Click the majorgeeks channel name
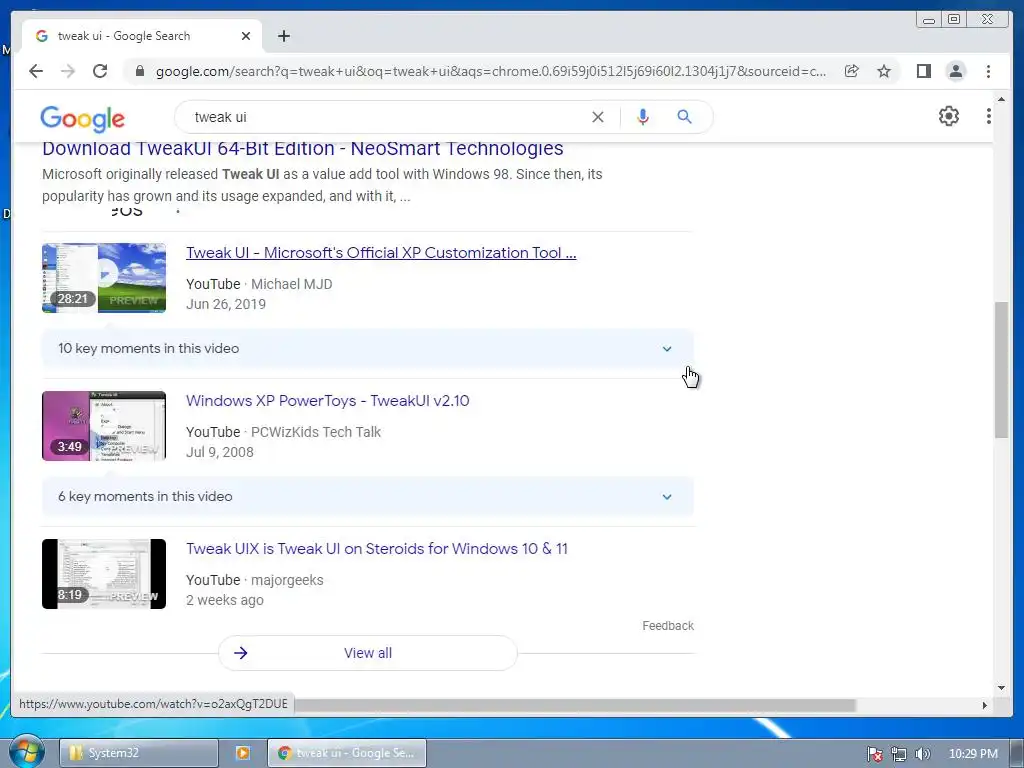The image size is (1024, 768). click(287, 580)
